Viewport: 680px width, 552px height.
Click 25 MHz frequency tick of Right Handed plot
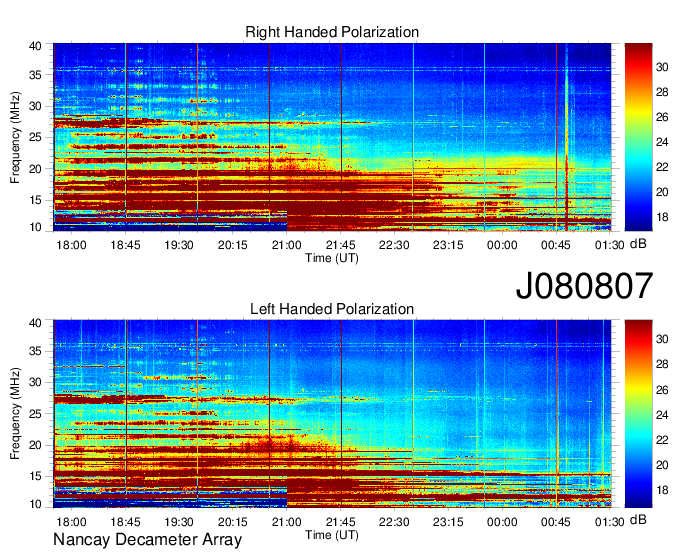[35, 137]
